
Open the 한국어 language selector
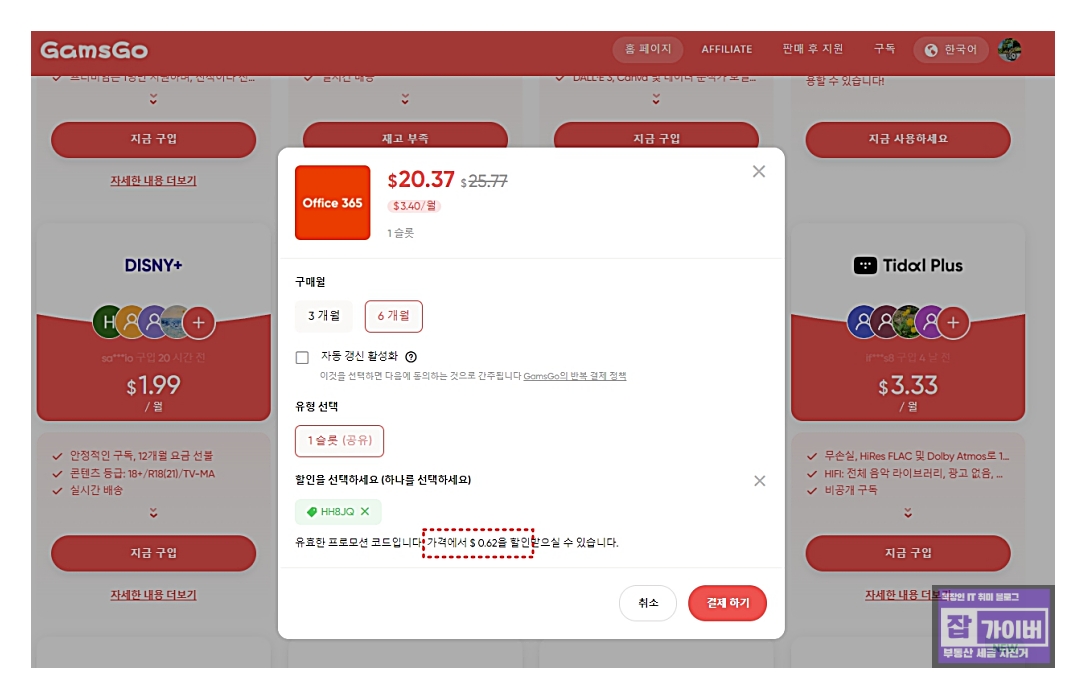point(951,50)
